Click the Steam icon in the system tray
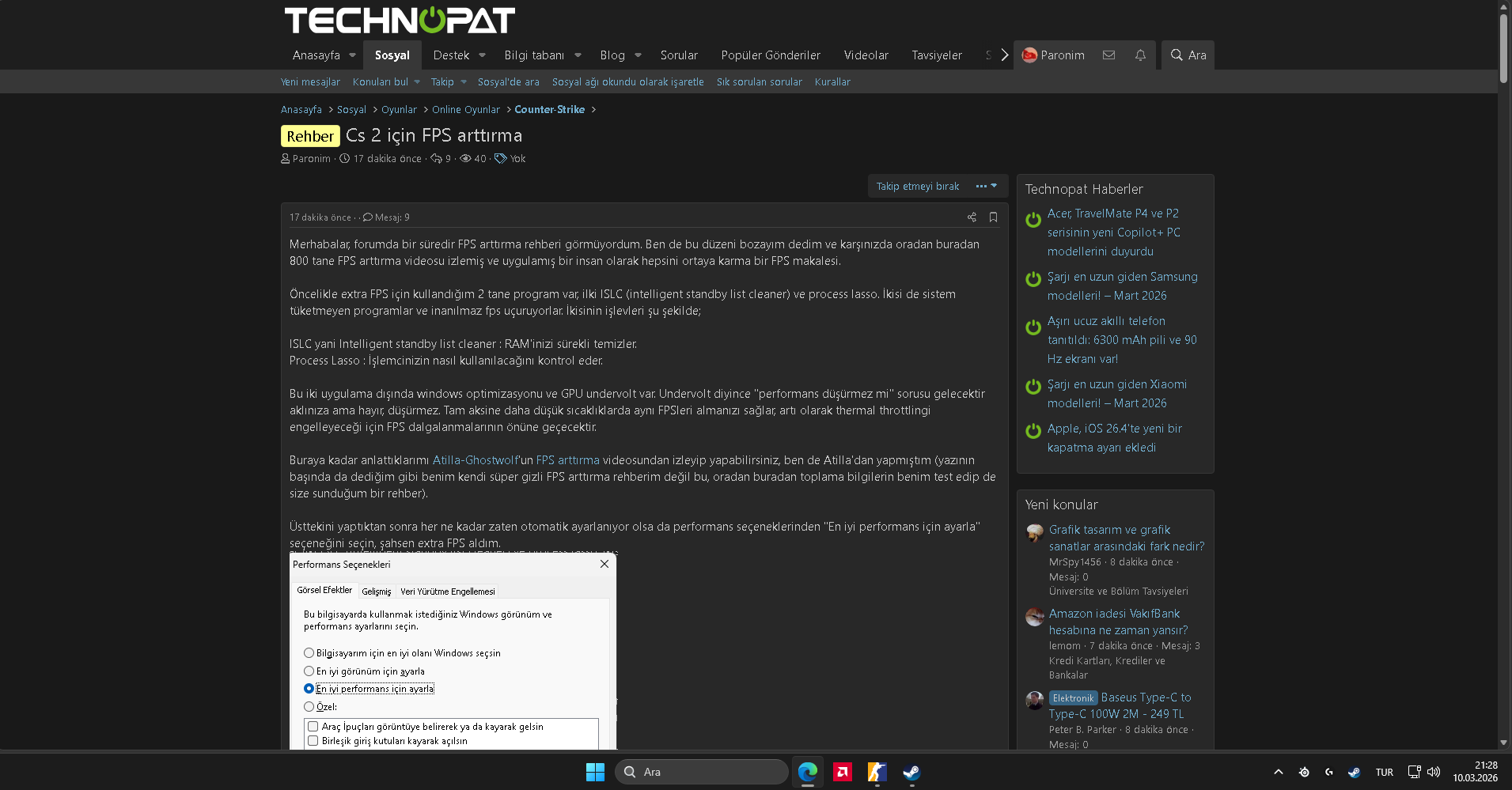 [1355, 772]
